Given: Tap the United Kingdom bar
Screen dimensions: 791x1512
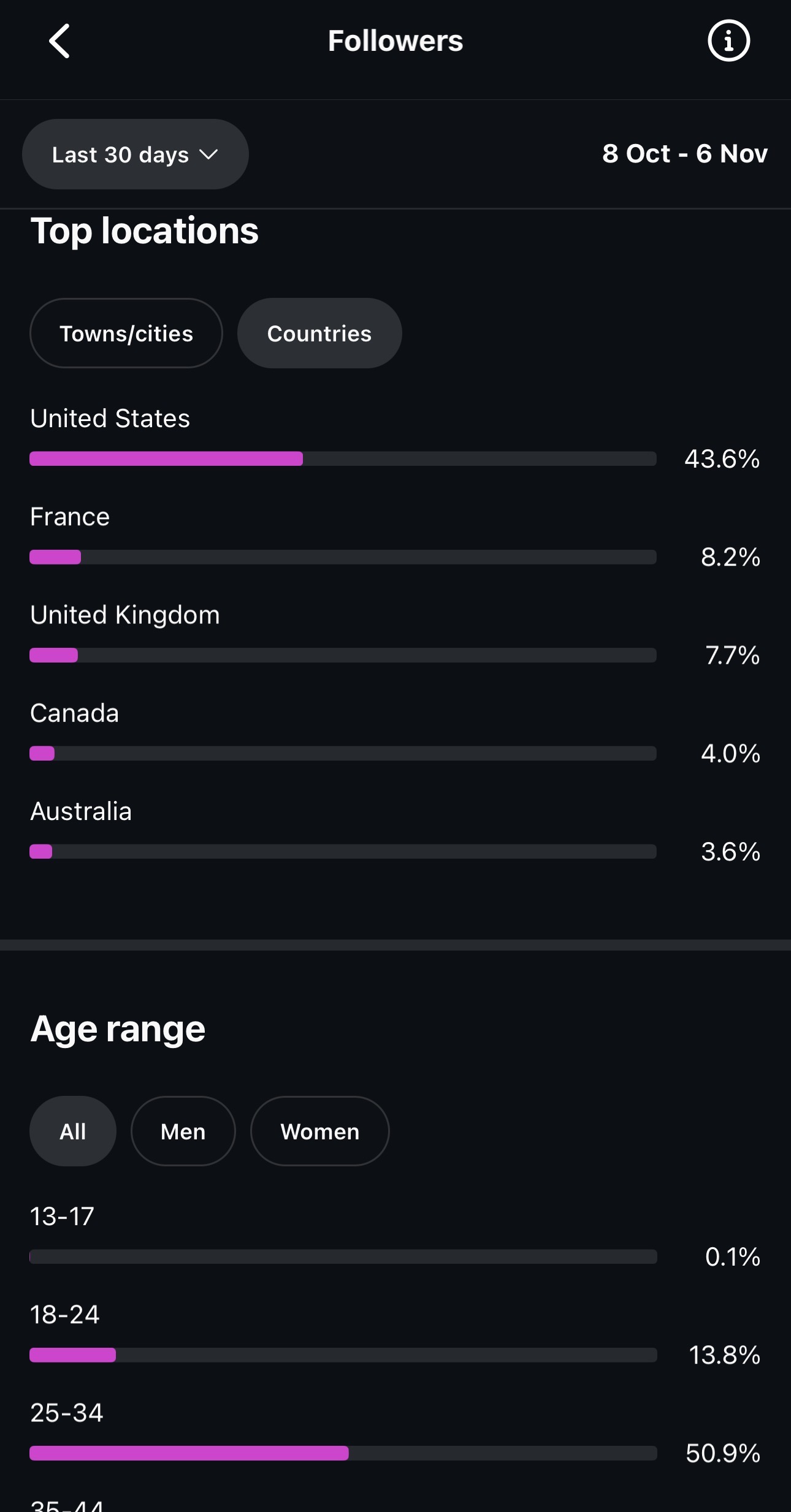Looking at the screenshot, I should click(343, 655).
